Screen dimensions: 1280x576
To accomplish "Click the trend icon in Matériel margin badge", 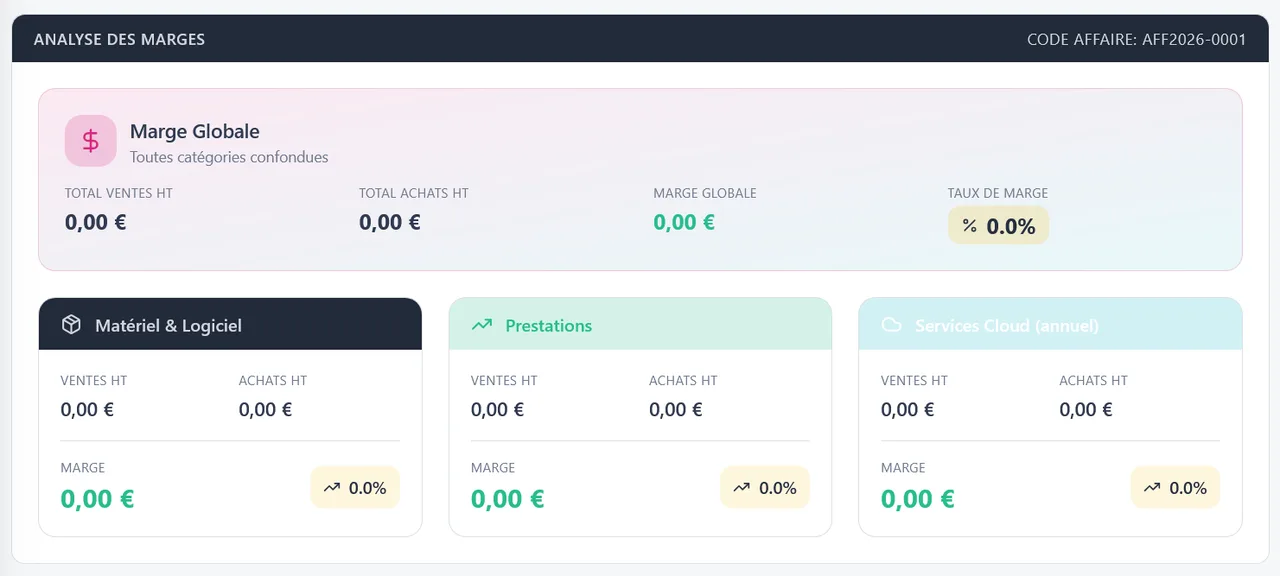I will 332,488.
